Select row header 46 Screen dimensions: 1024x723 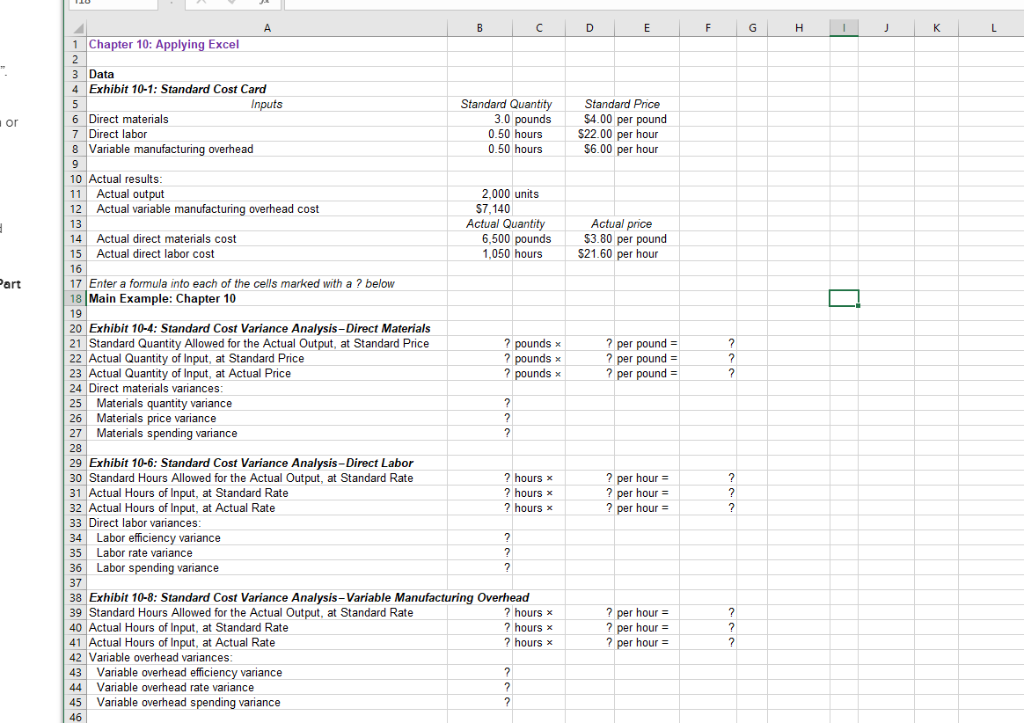74,716
